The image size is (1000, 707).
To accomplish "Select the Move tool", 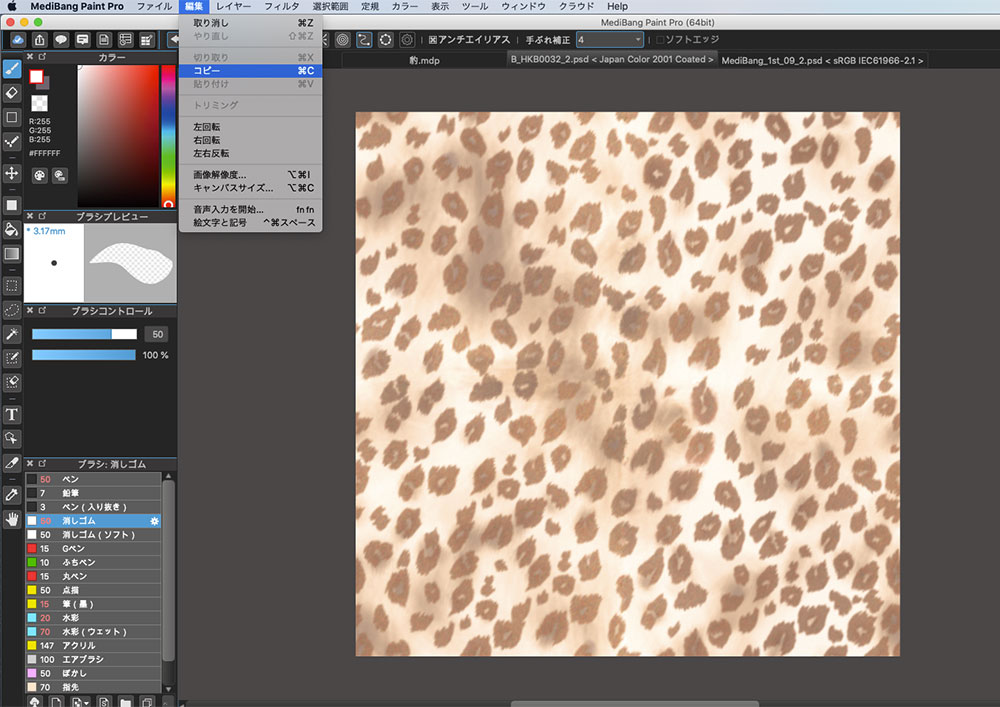I will [x=12, y=173].
